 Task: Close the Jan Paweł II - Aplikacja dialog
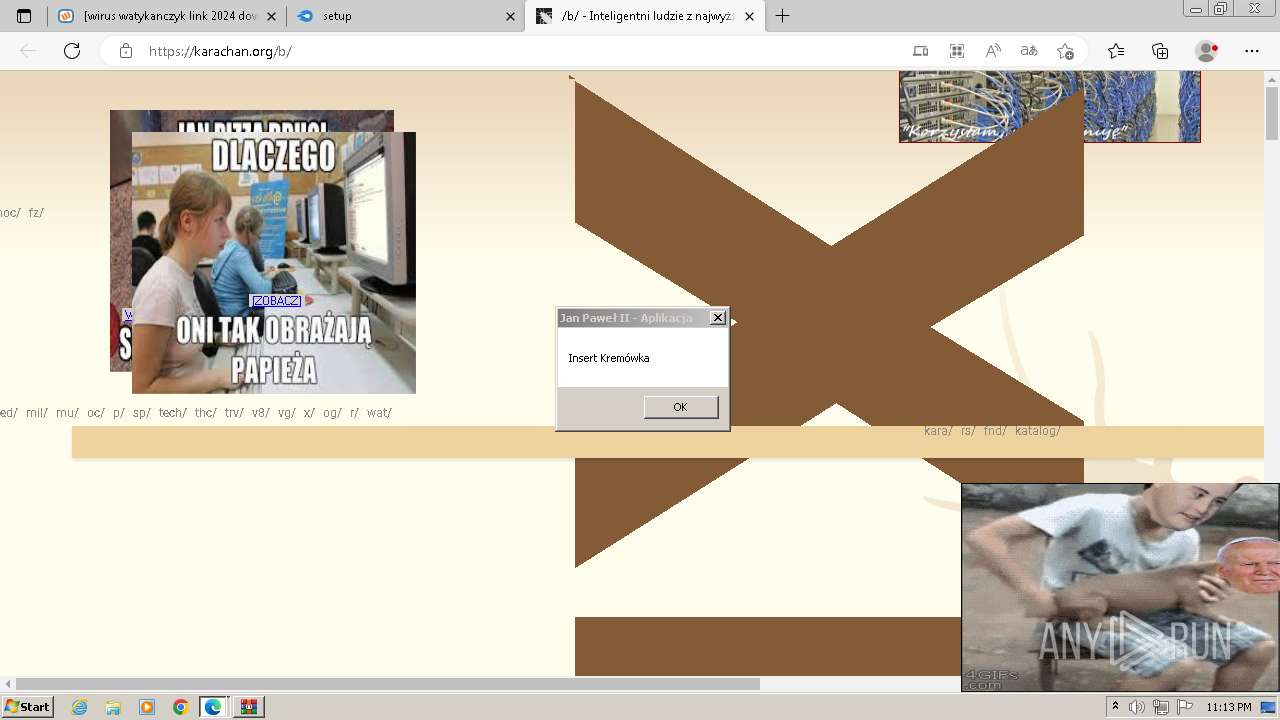point(717,317)
